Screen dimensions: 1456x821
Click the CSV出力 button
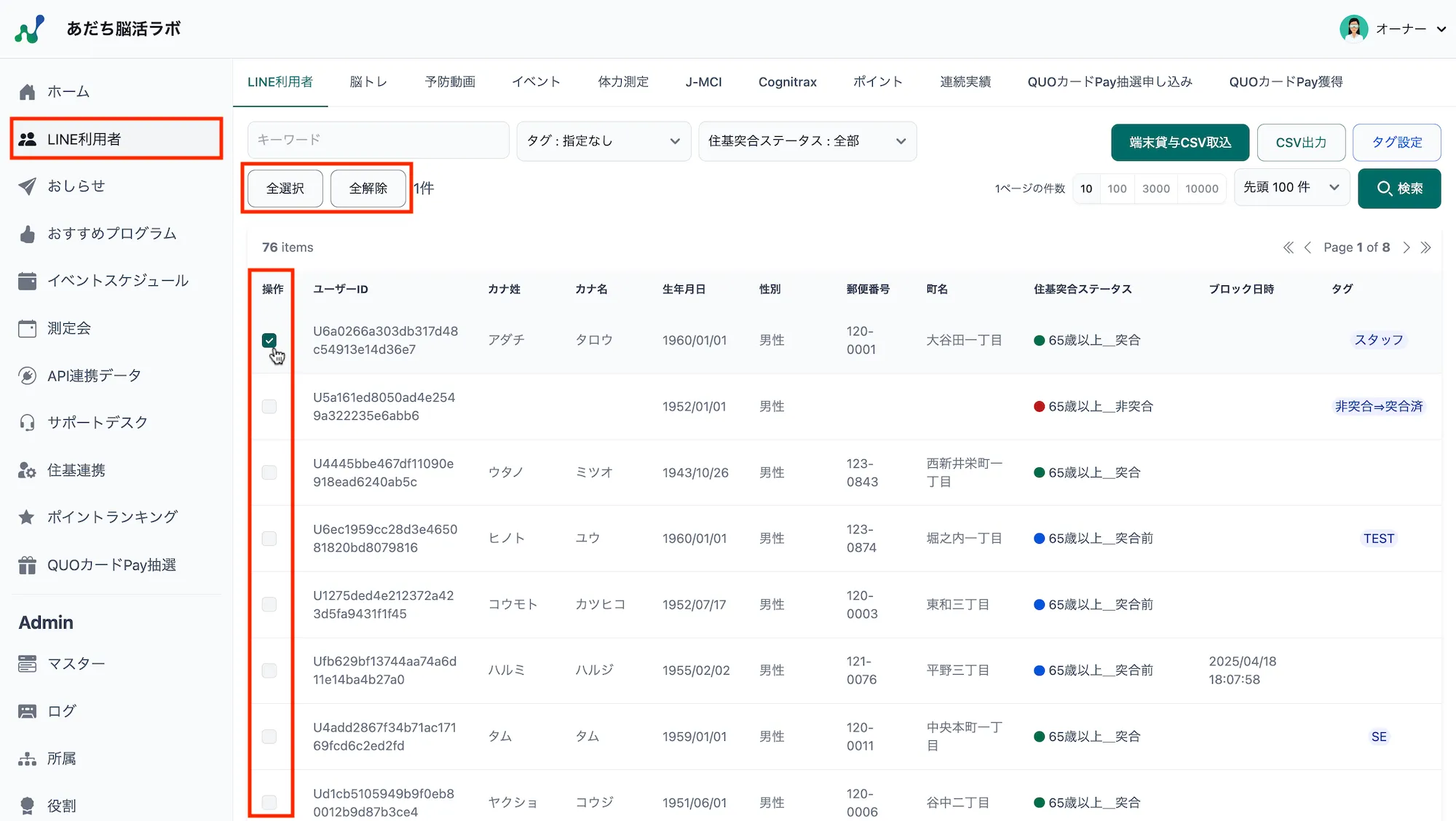(1300, 142)
